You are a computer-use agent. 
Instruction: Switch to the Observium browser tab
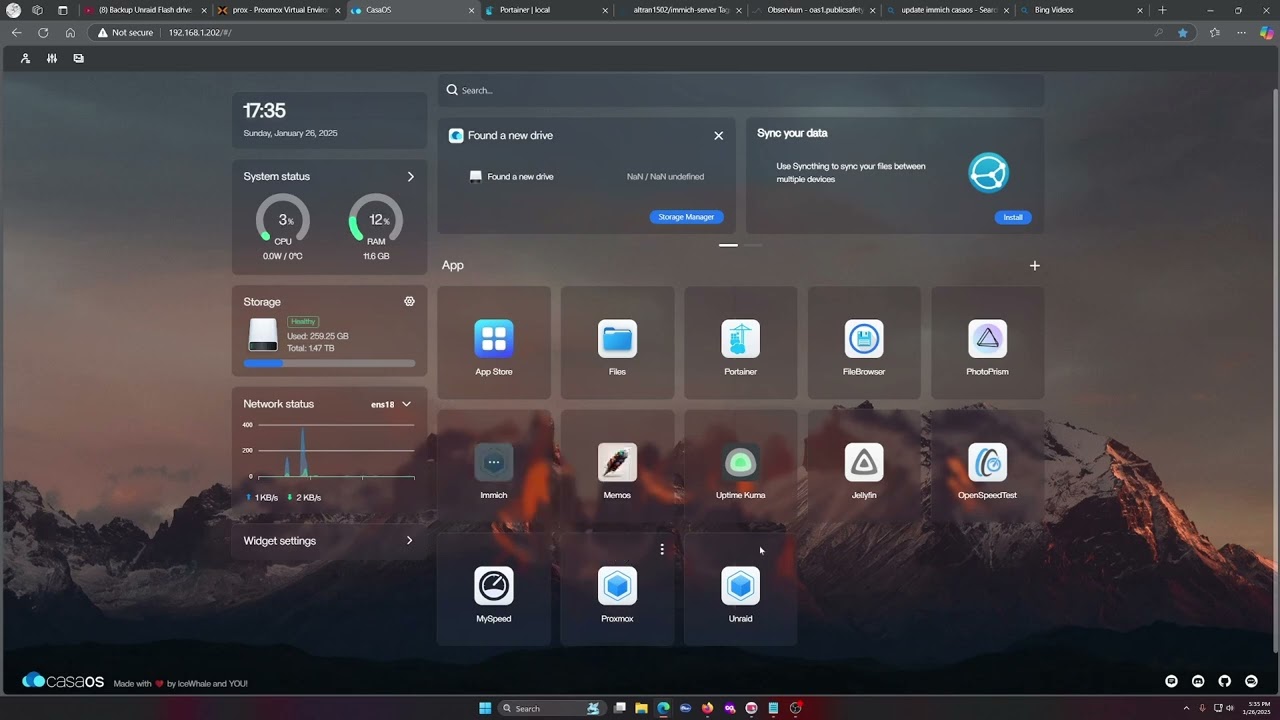(814, 10)
